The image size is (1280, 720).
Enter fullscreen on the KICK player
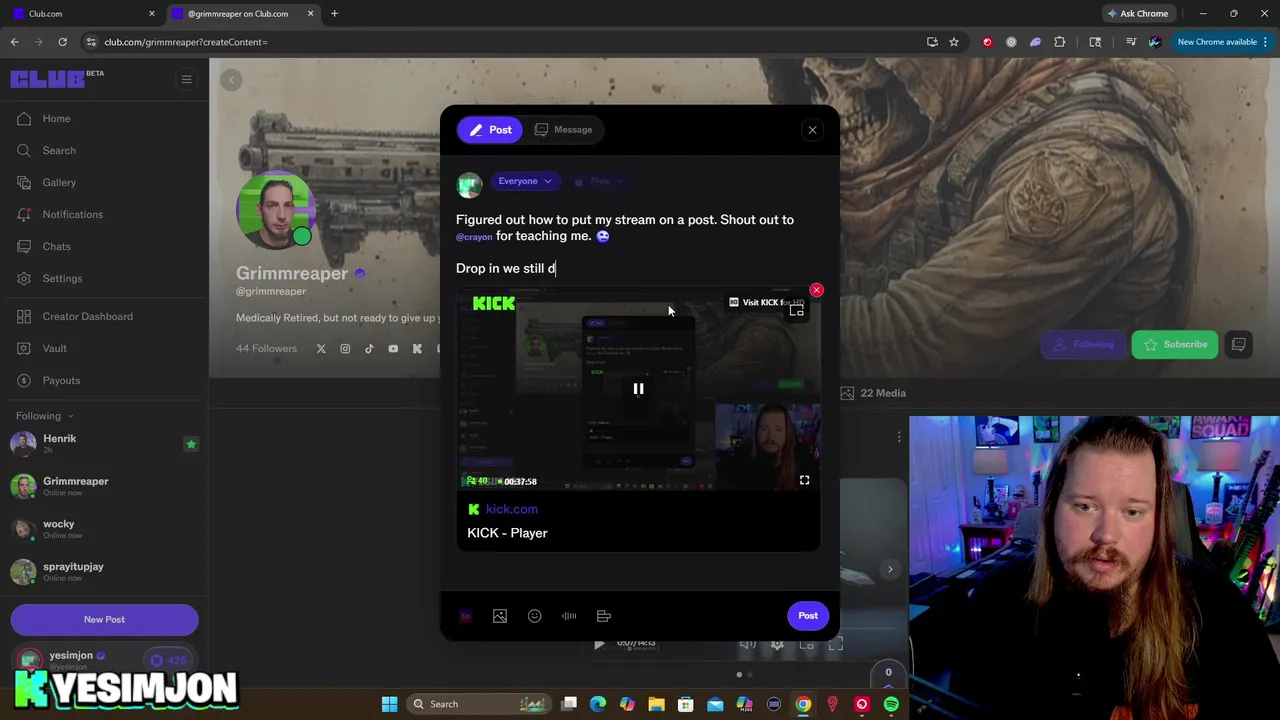coord(804,480)
